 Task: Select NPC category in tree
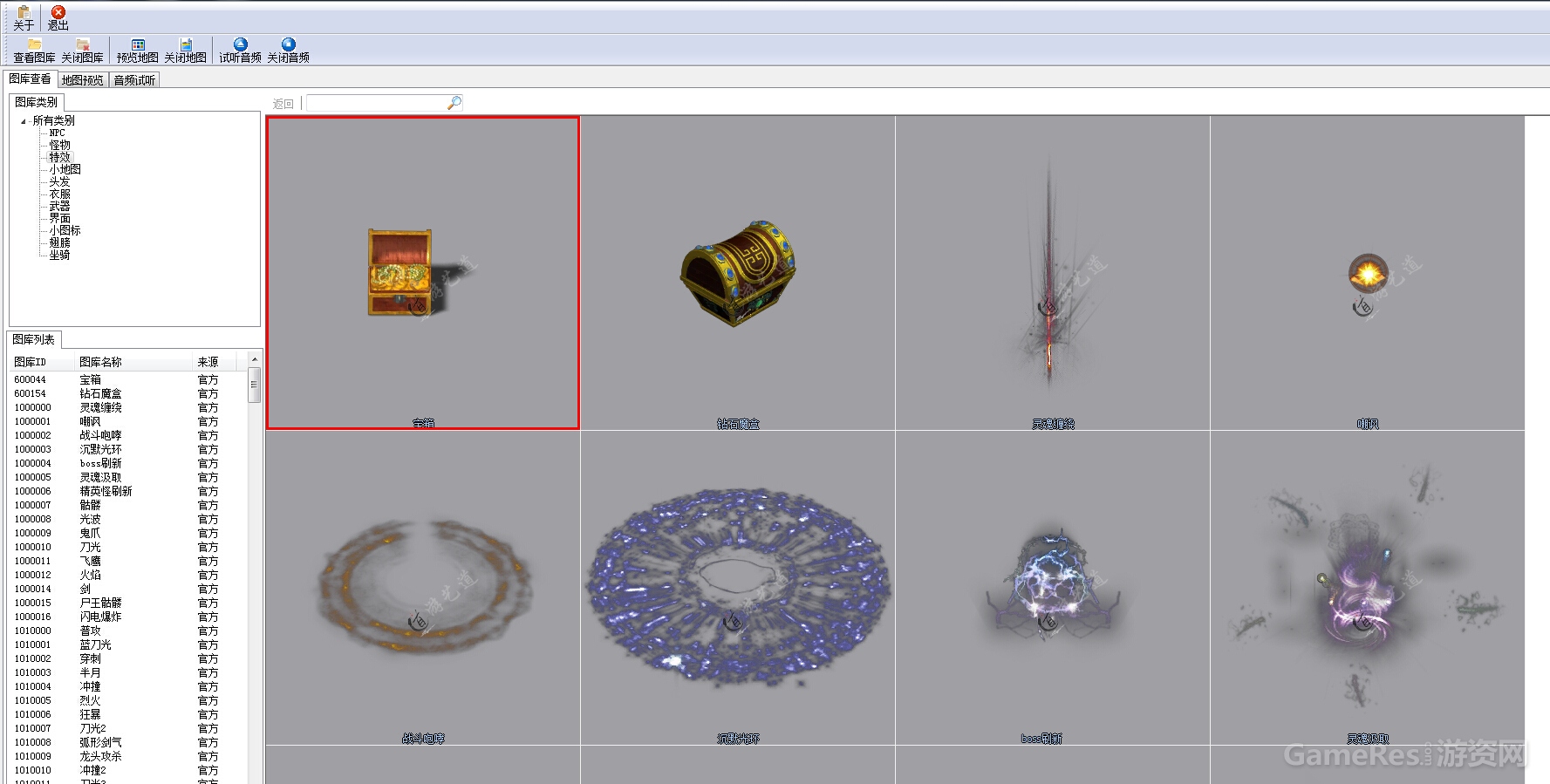point(58,133)
